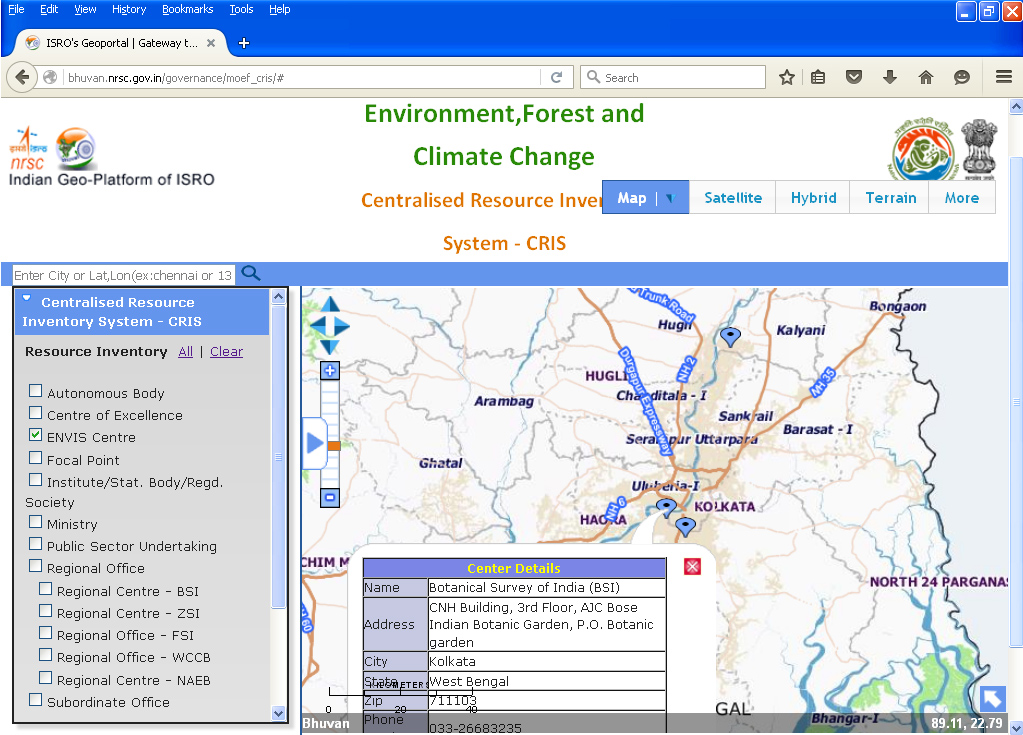The height and width of the screenshot is (735, 1023).
Task: Check the Focal Point checkbox
Action: pyautogui.click(x=36, y=458)
